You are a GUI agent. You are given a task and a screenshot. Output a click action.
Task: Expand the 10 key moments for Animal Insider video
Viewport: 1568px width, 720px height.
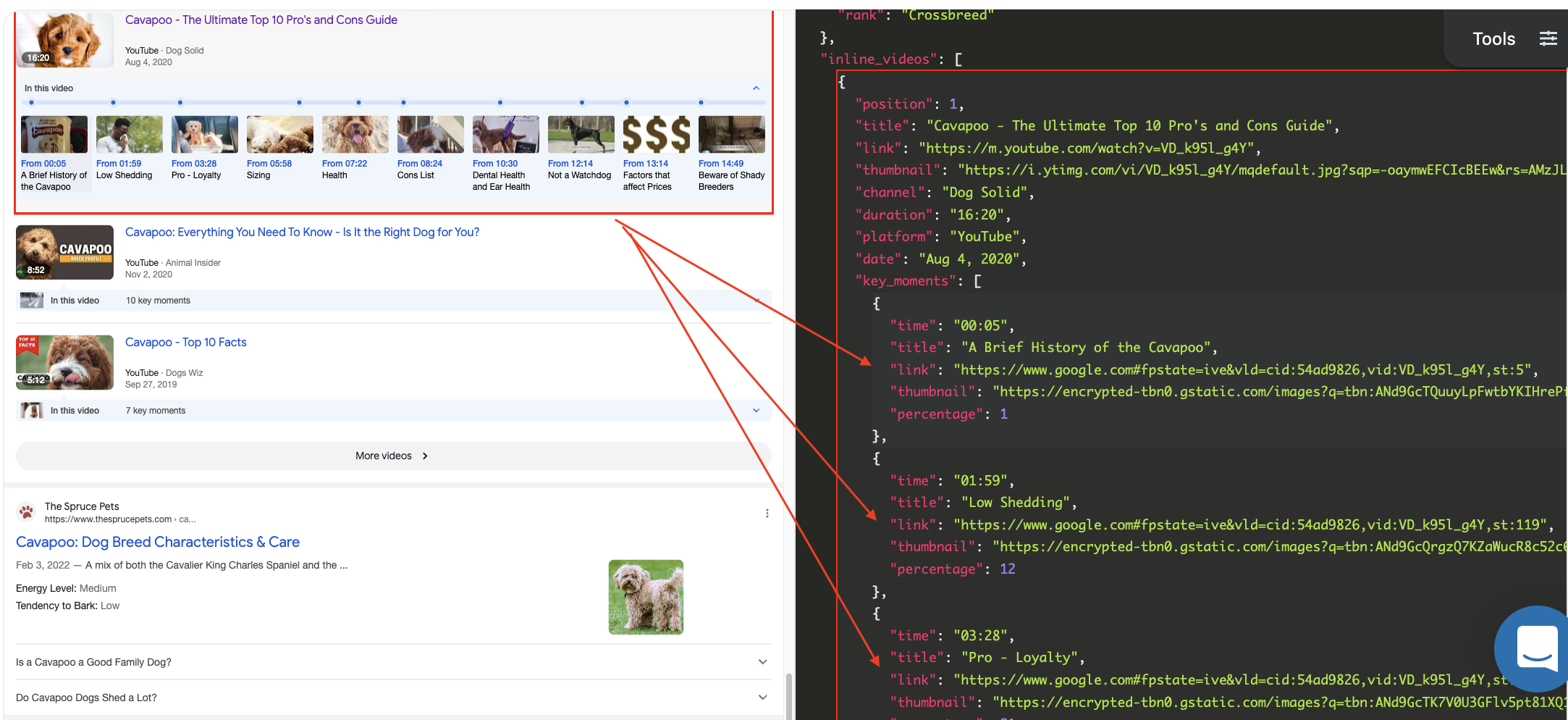(x=756, y=299)
